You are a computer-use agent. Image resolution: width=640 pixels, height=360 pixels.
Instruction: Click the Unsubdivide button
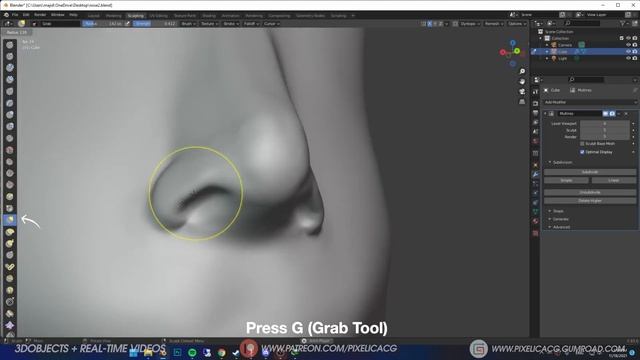coord(590,192)
